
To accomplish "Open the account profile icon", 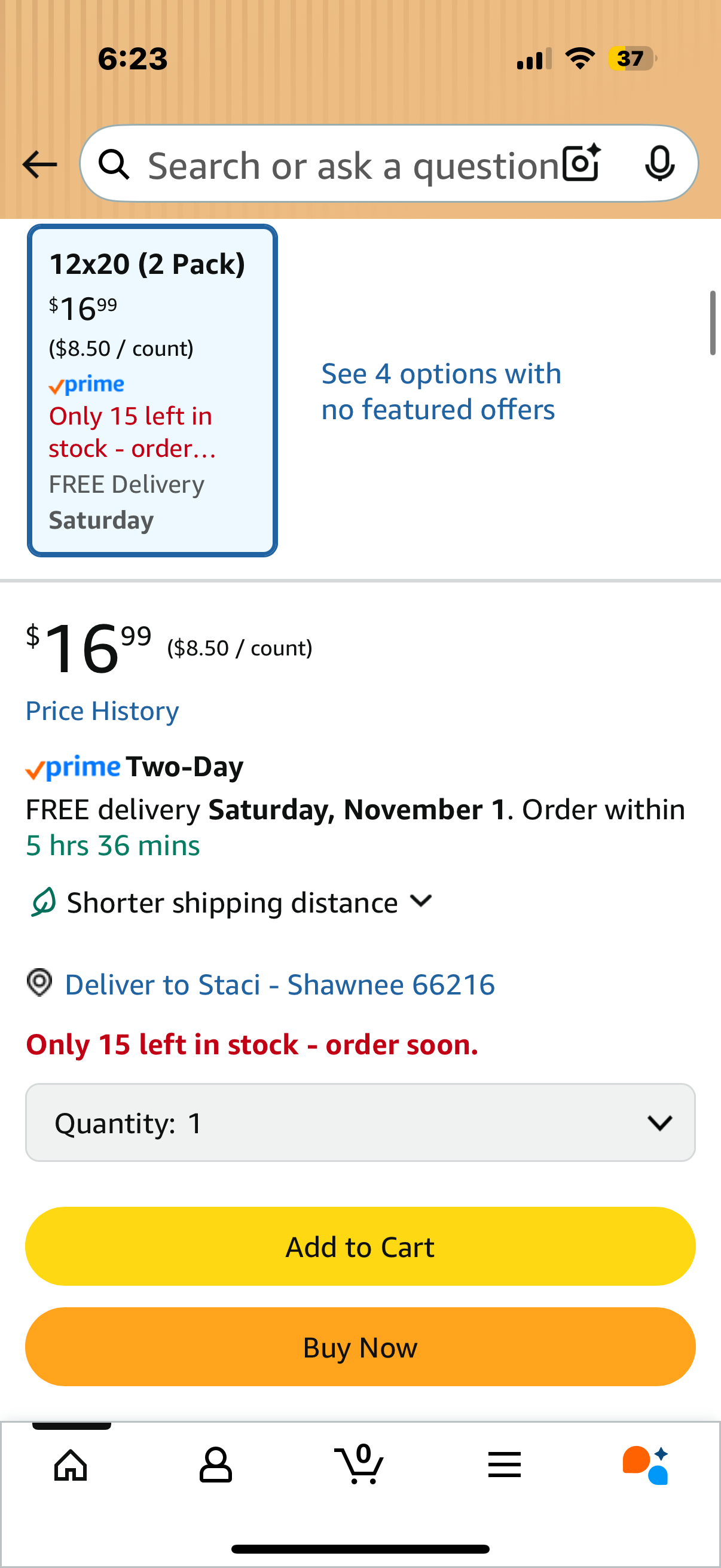I will 215,1465.
